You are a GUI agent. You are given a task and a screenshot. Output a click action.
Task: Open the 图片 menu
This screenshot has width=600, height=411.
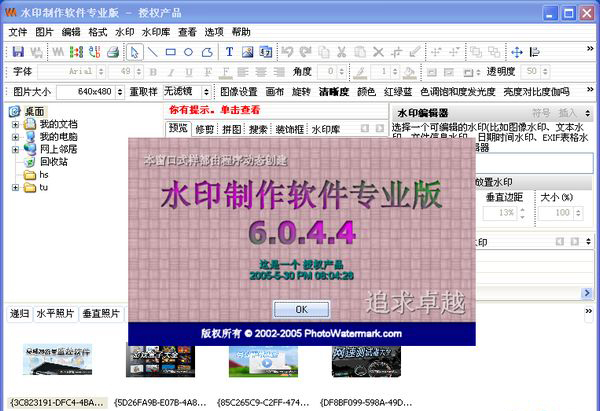pos(44,32)
